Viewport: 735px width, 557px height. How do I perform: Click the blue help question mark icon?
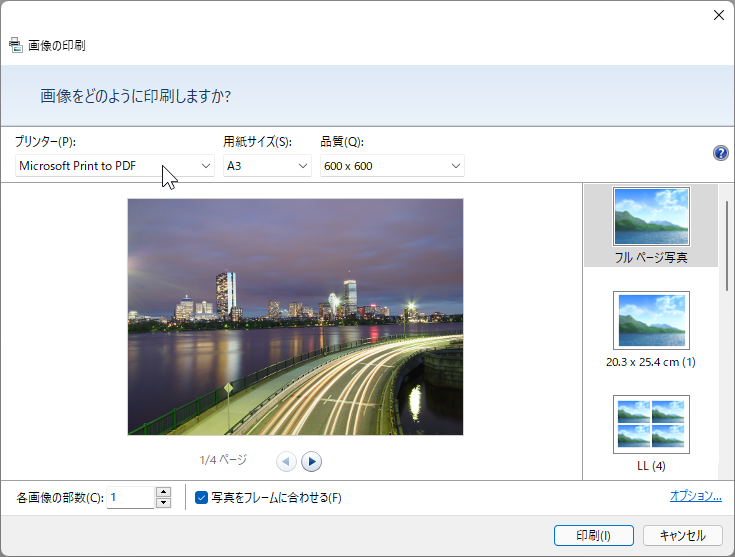[720, 153]
